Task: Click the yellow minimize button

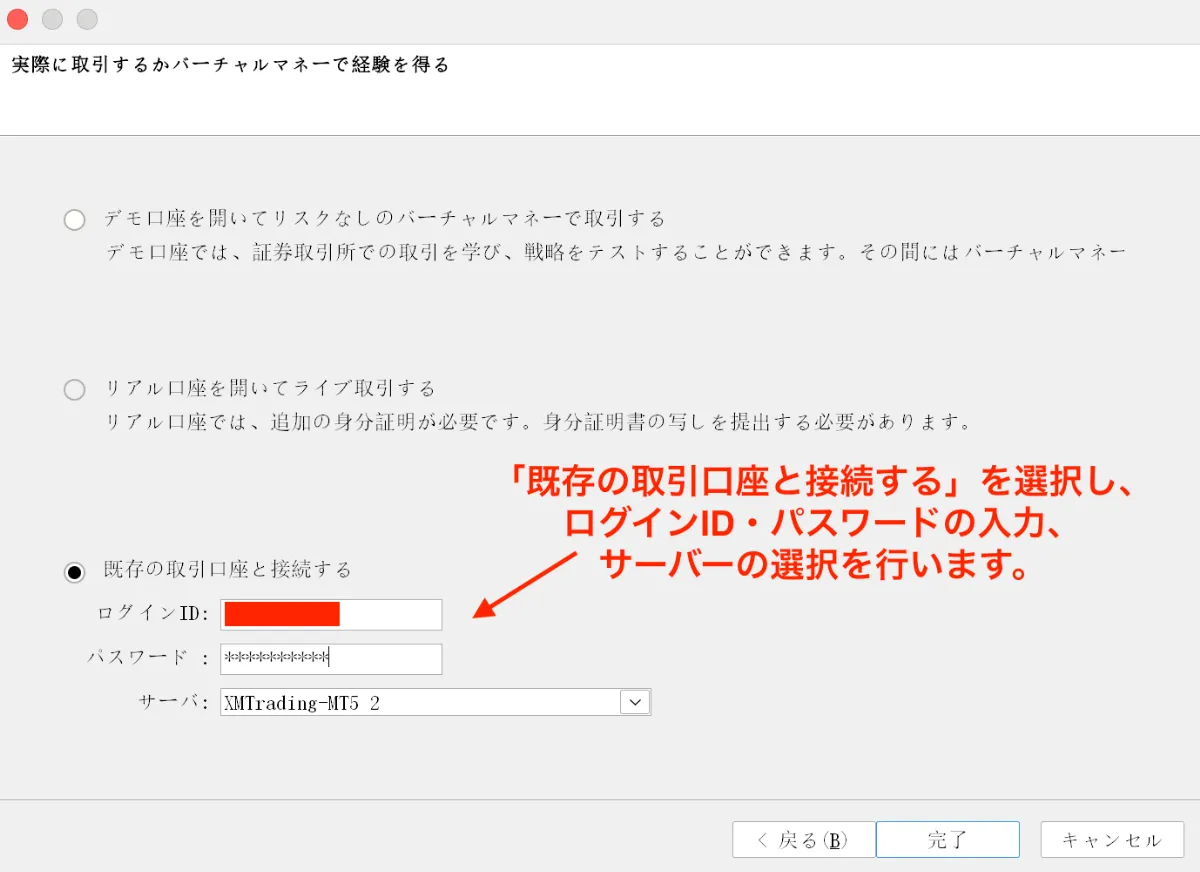Action: 52,19
